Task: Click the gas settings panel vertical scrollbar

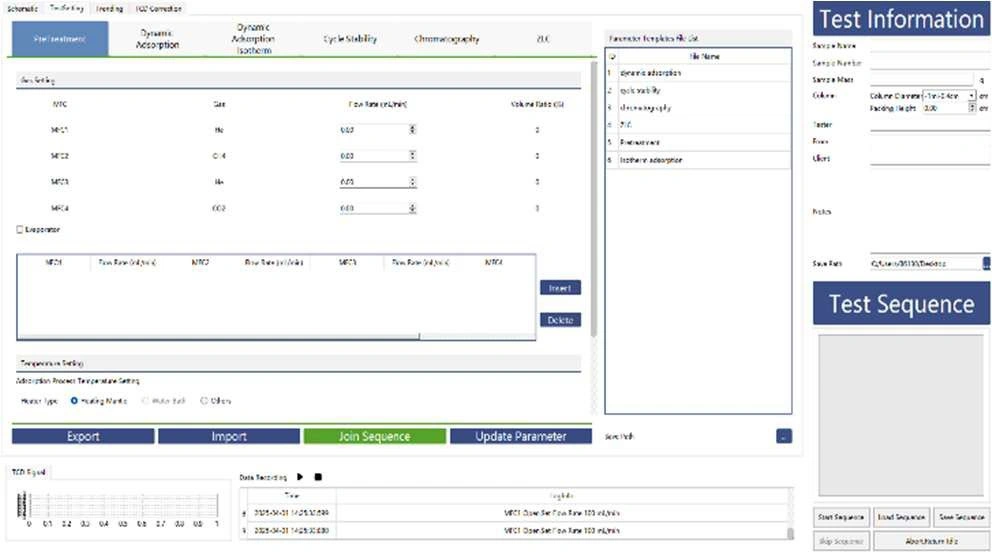Action: (595, 200)
